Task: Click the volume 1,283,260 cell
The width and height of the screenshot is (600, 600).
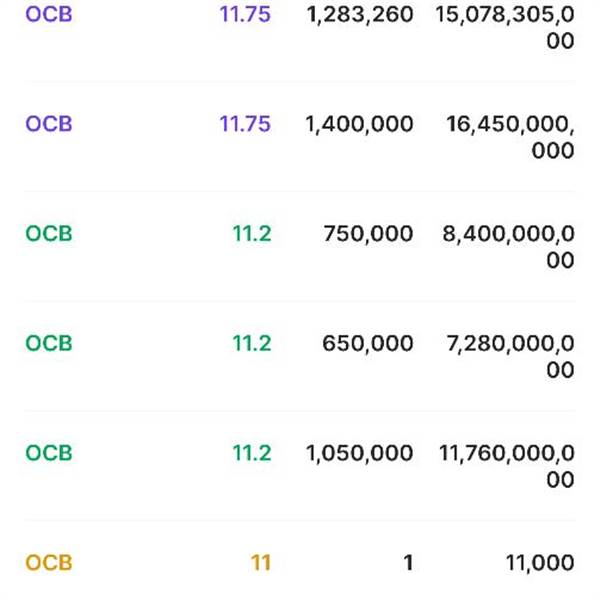Action: tap(357, 15)
